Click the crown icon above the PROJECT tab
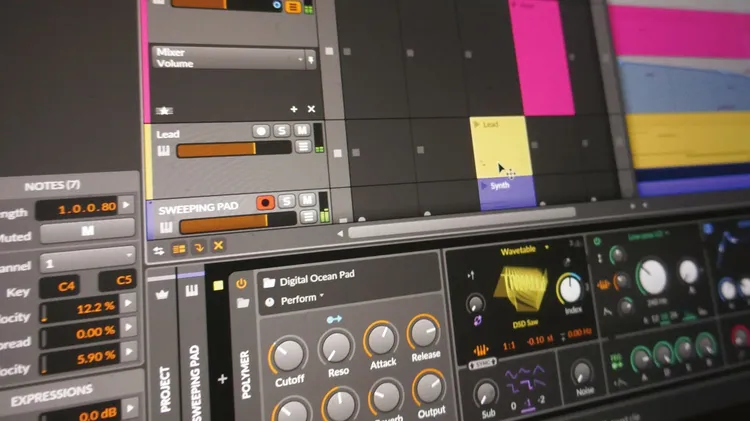 (x=162, y=294)
